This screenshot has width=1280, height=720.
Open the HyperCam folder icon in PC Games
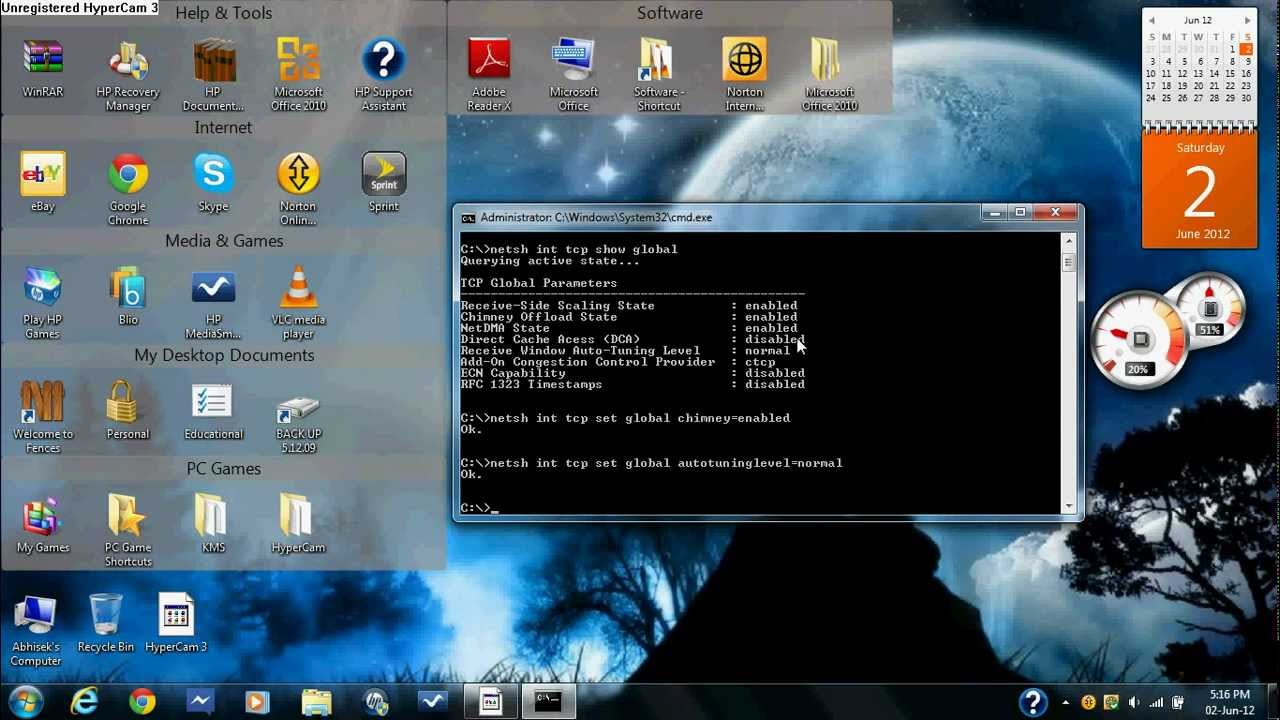coord(298,524)
